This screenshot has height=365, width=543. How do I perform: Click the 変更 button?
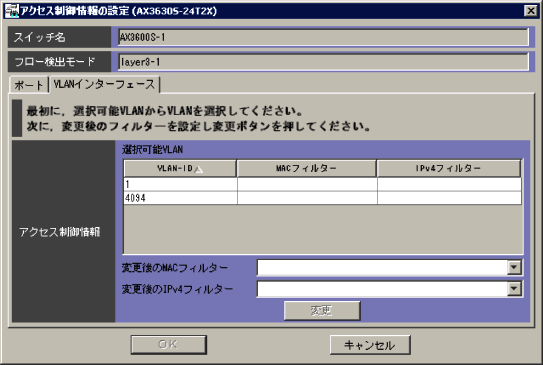tap(322, 311)
